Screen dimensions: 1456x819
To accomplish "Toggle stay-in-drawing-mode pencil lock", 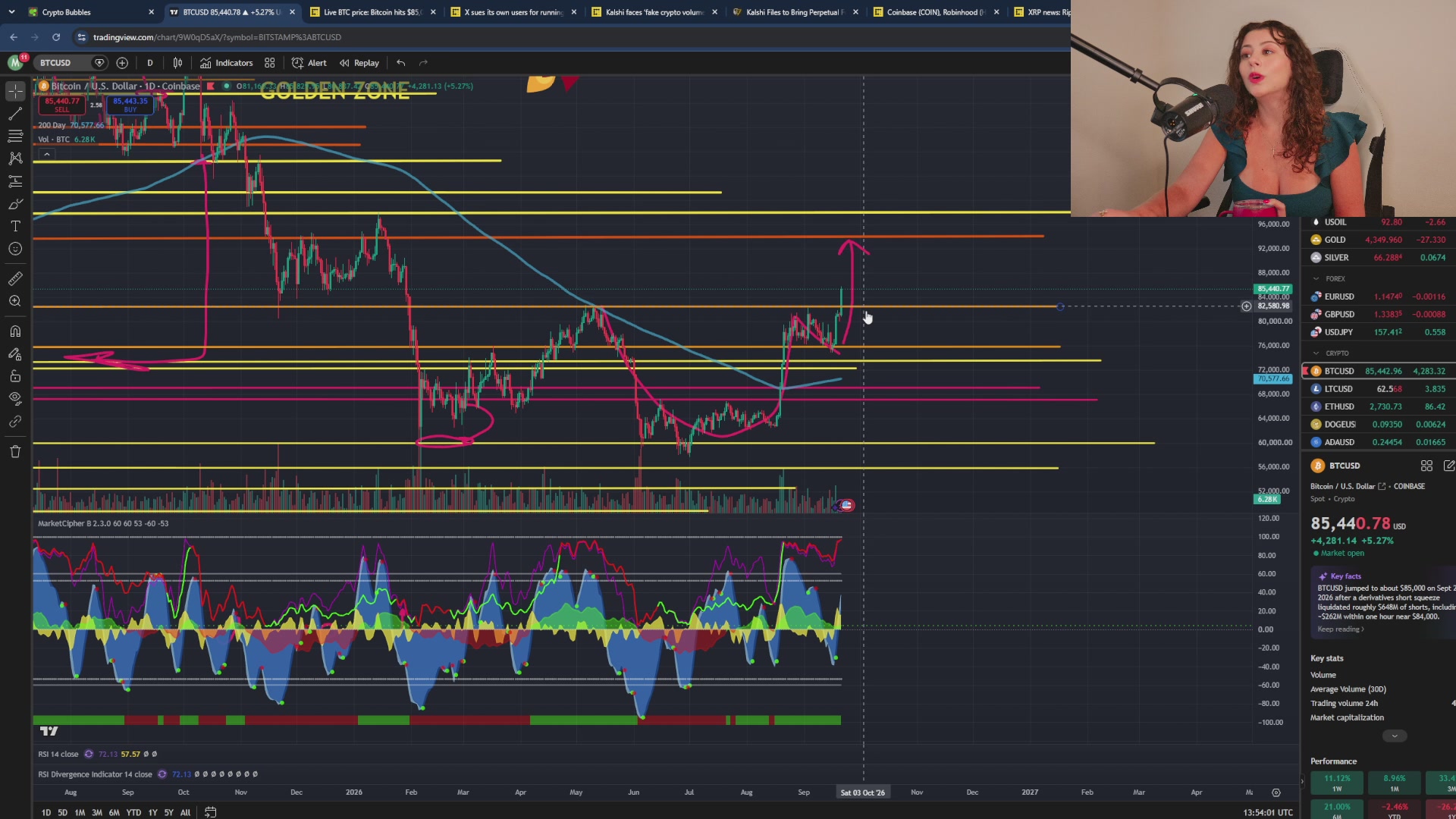I will [15, 354].
